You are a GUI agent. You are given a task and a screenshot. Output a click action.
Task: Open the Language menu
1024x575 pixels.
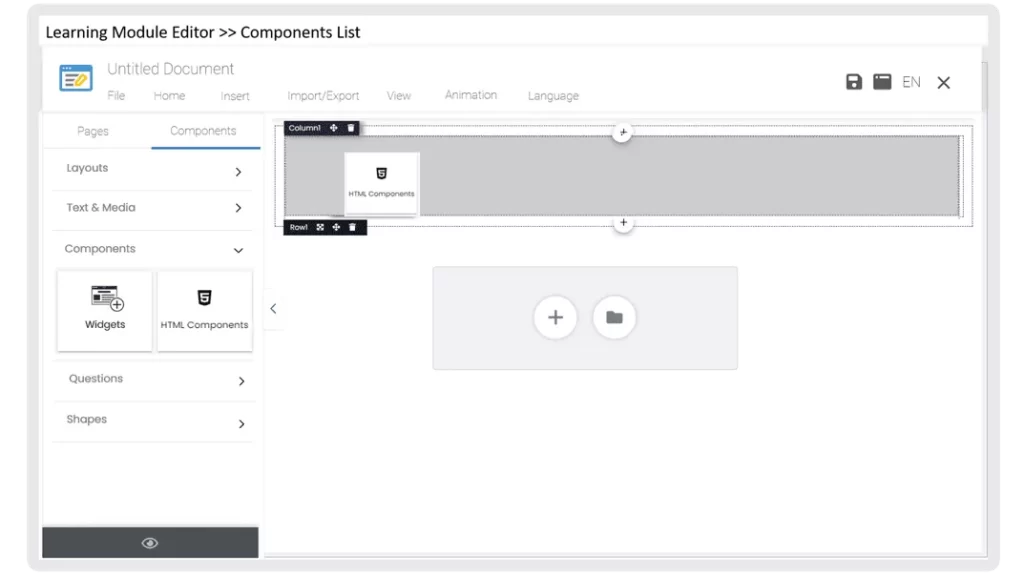(x=553, y=96)
